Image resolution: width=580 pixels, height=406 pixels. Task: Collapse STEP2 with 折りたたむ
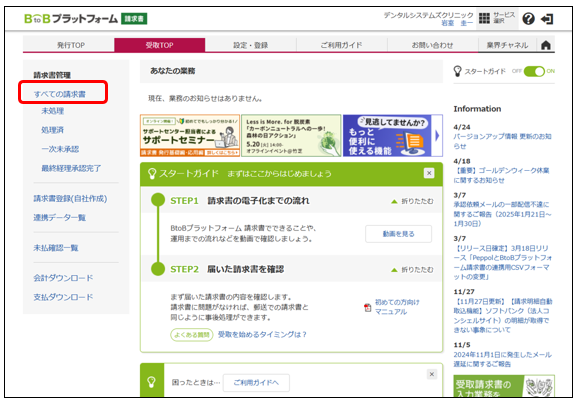412,270
